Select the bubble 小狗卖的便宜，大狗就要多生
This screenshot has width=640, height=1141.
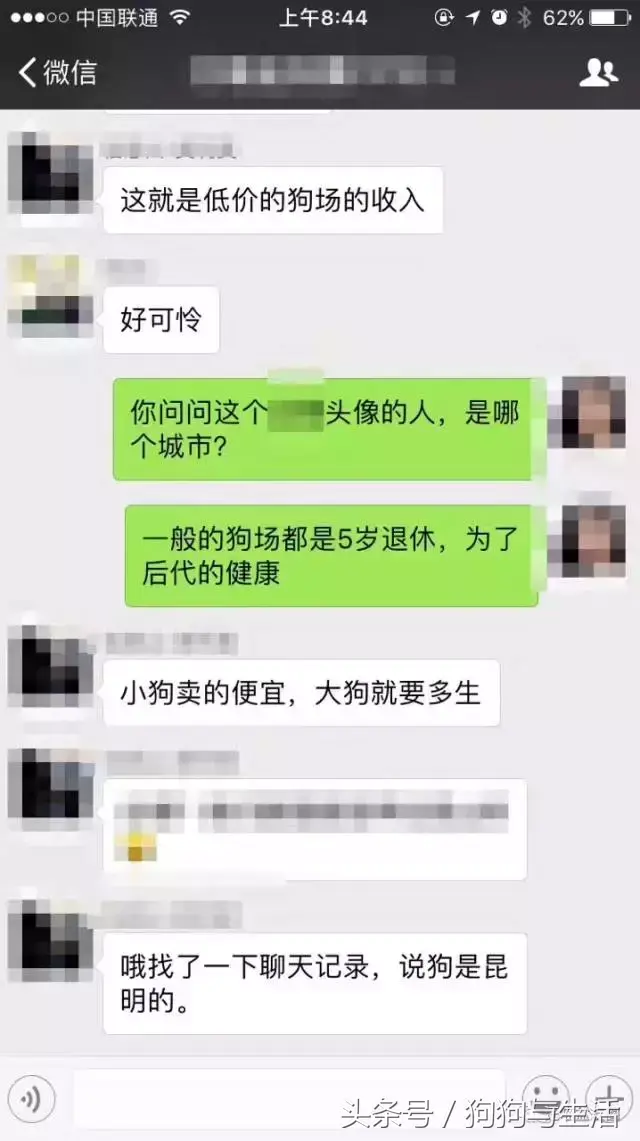pyautogui.click(x=302, y=693)
